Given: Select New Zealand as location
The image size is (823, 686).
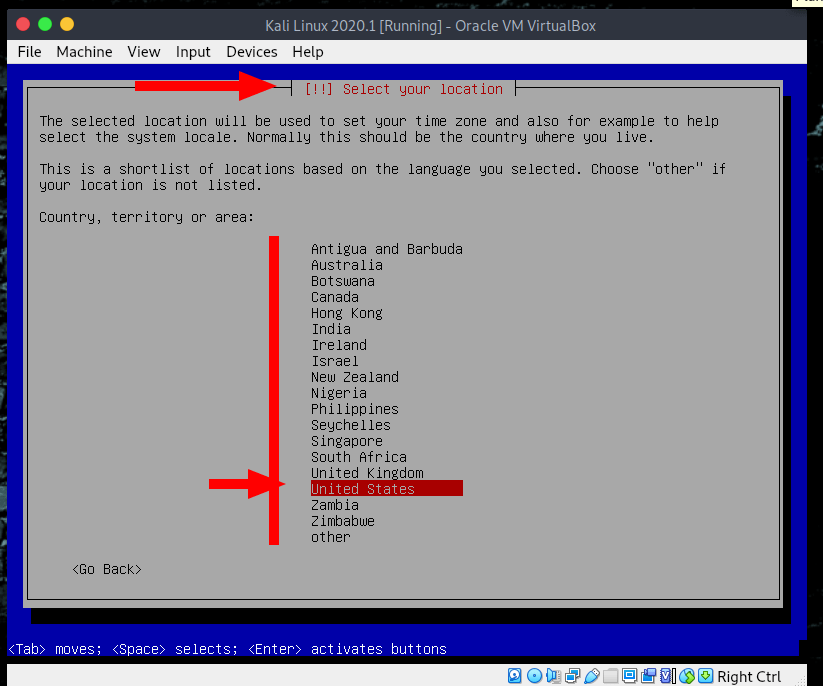Looking at the screenshot, I should tap(355, 377).
